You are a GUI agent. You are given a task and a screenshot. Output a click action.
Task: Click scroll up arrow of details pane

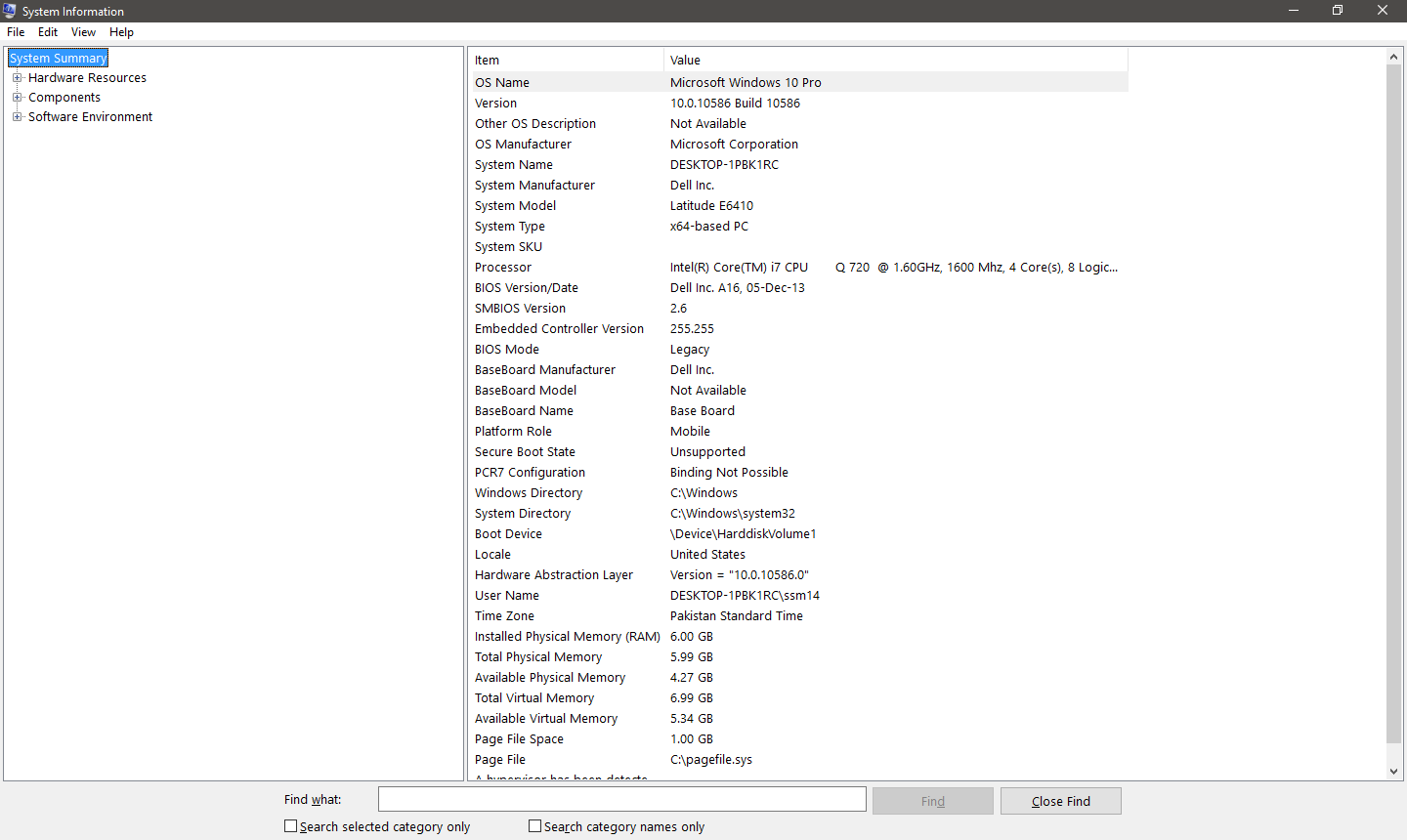(1394, 57)
